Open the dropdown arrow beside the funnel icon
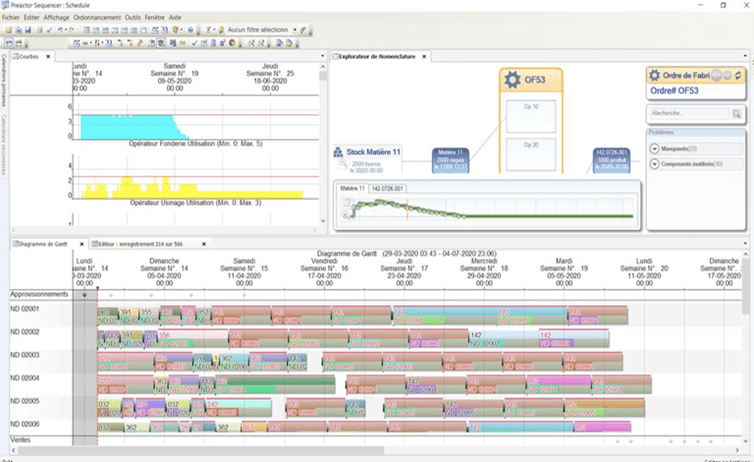 [214, 30]
